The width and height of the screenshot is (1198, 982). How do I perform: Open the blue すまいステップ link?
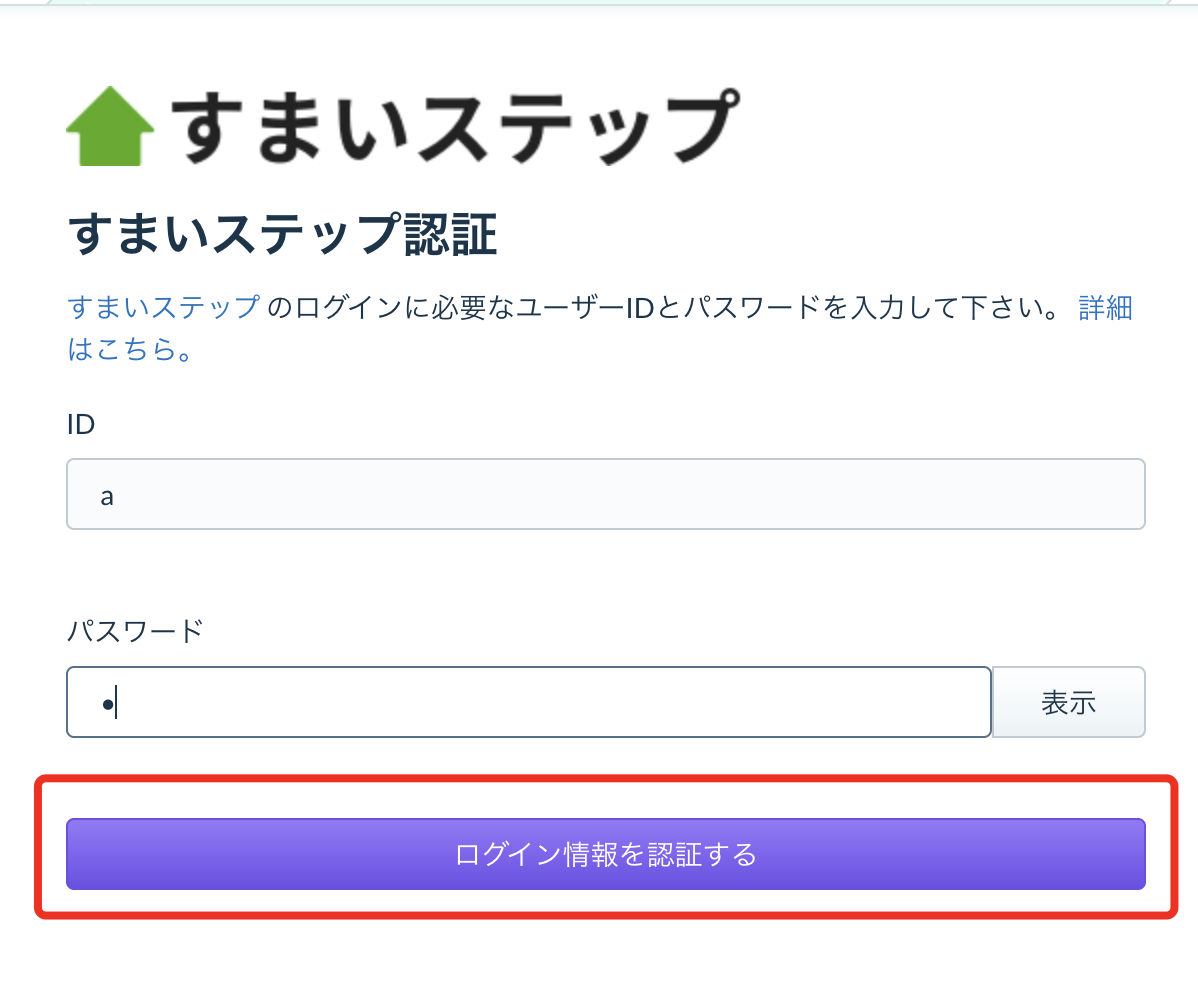164,307
